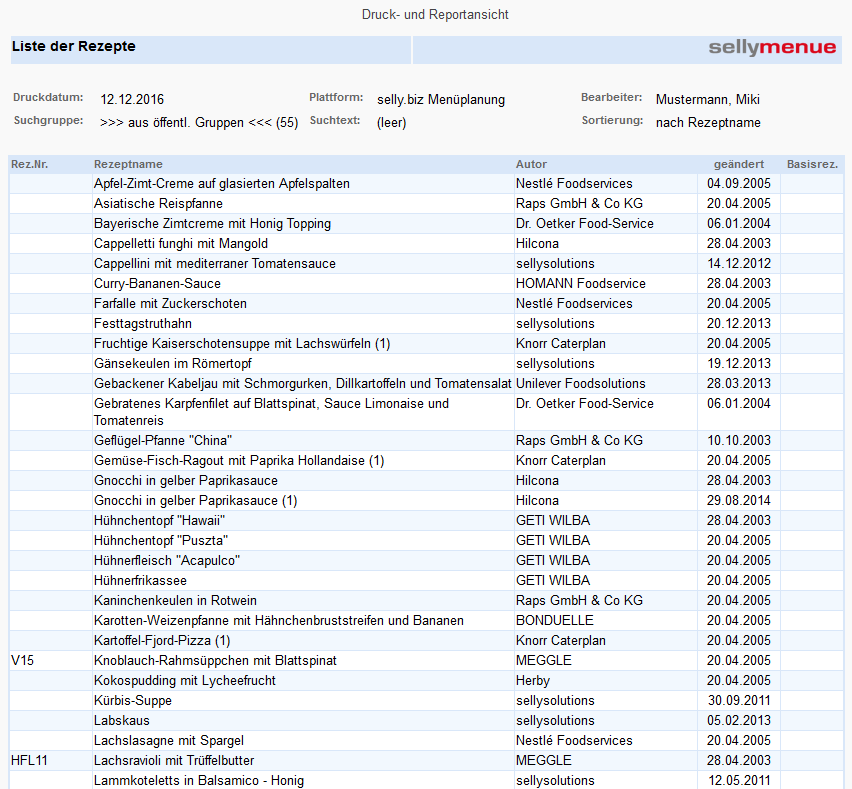Click the Bearbeiter name Mustermann, Miki
The width and height of the screenshot is (852, 789).
(708, 99)
